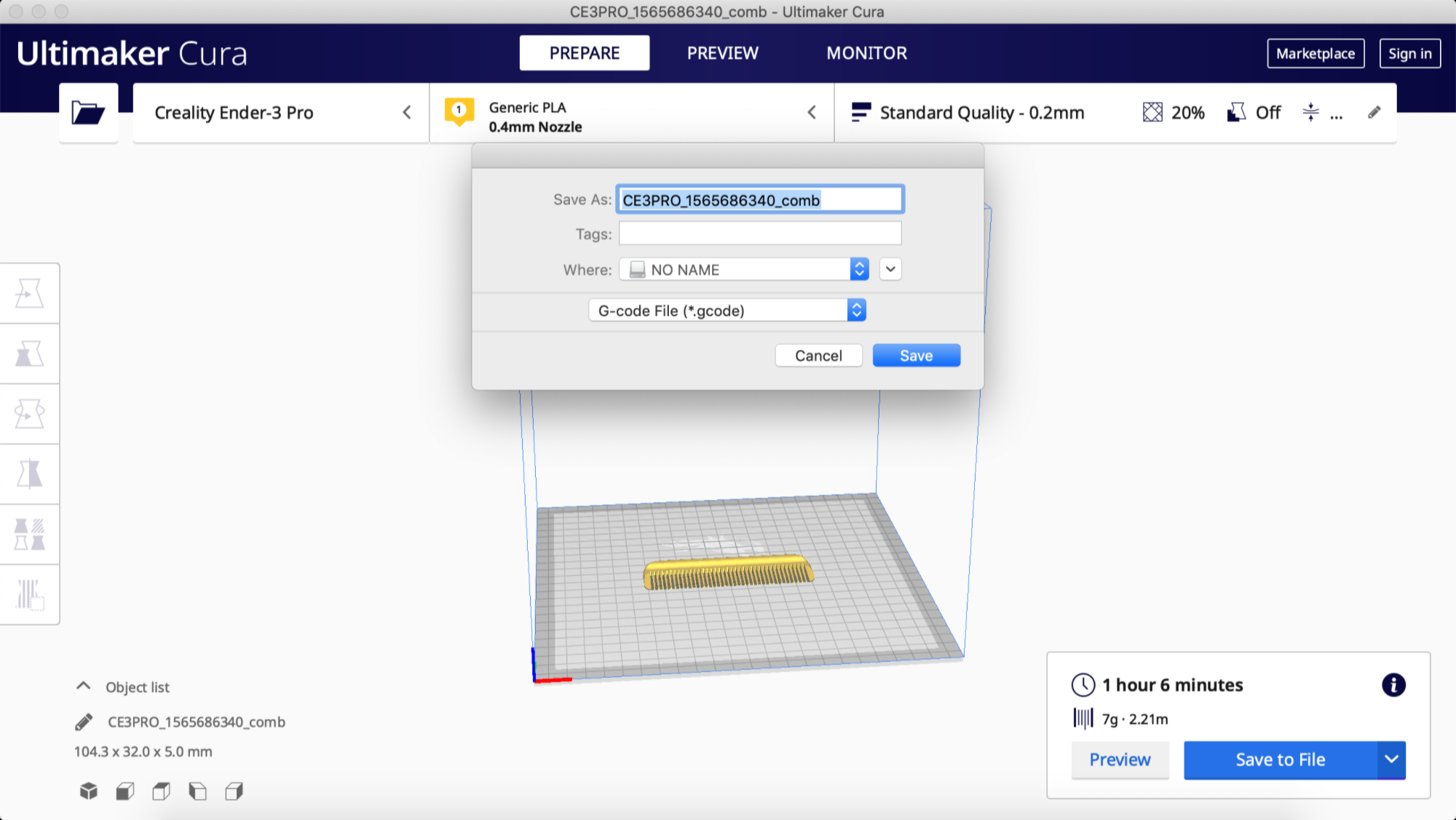
Task: Switch to 3D perspective view cube icon
Action: (88, 791)
